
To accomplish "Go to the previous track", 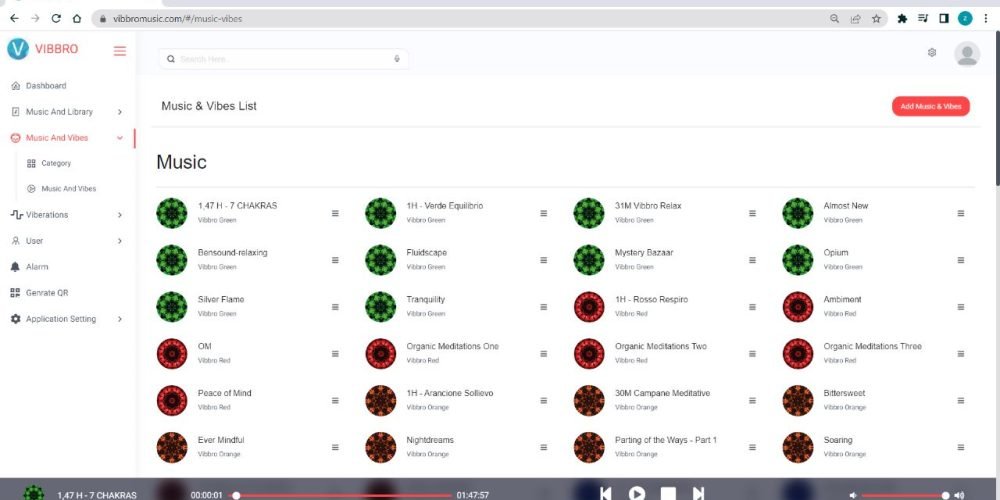I will (605, 493).
